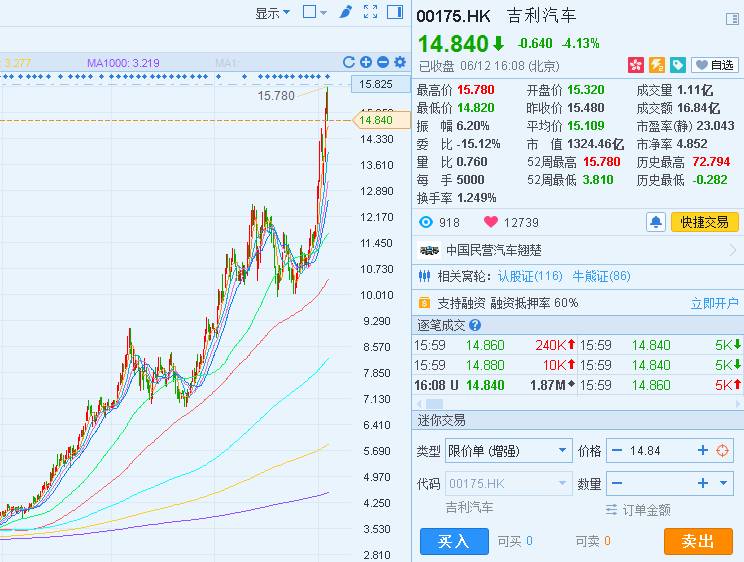Expand the 数量 dropdown arrow
This screenshot has height=562, width=744.
click(724, 483)
